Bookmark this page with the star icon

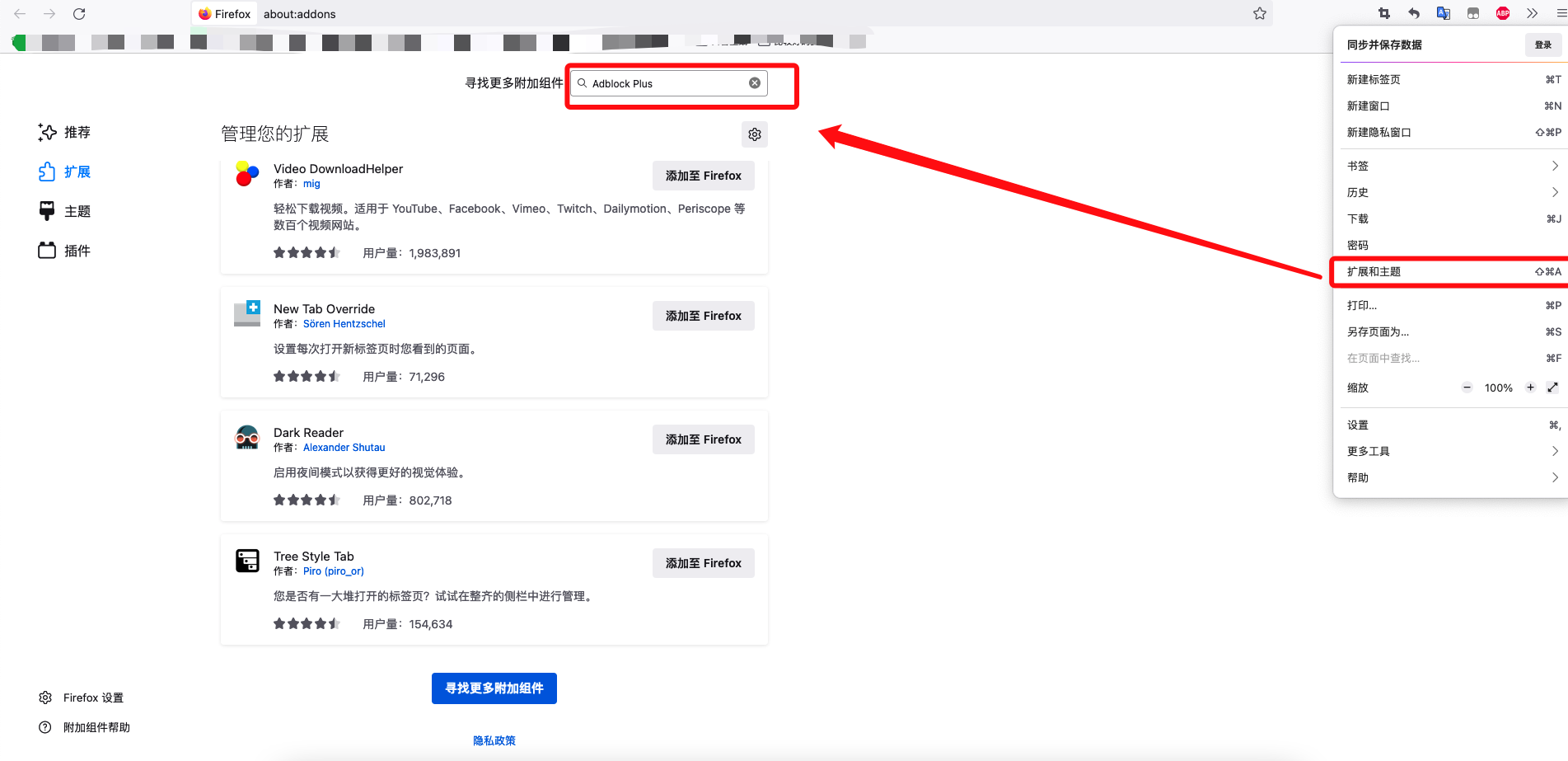click(x=1260, y=13)
